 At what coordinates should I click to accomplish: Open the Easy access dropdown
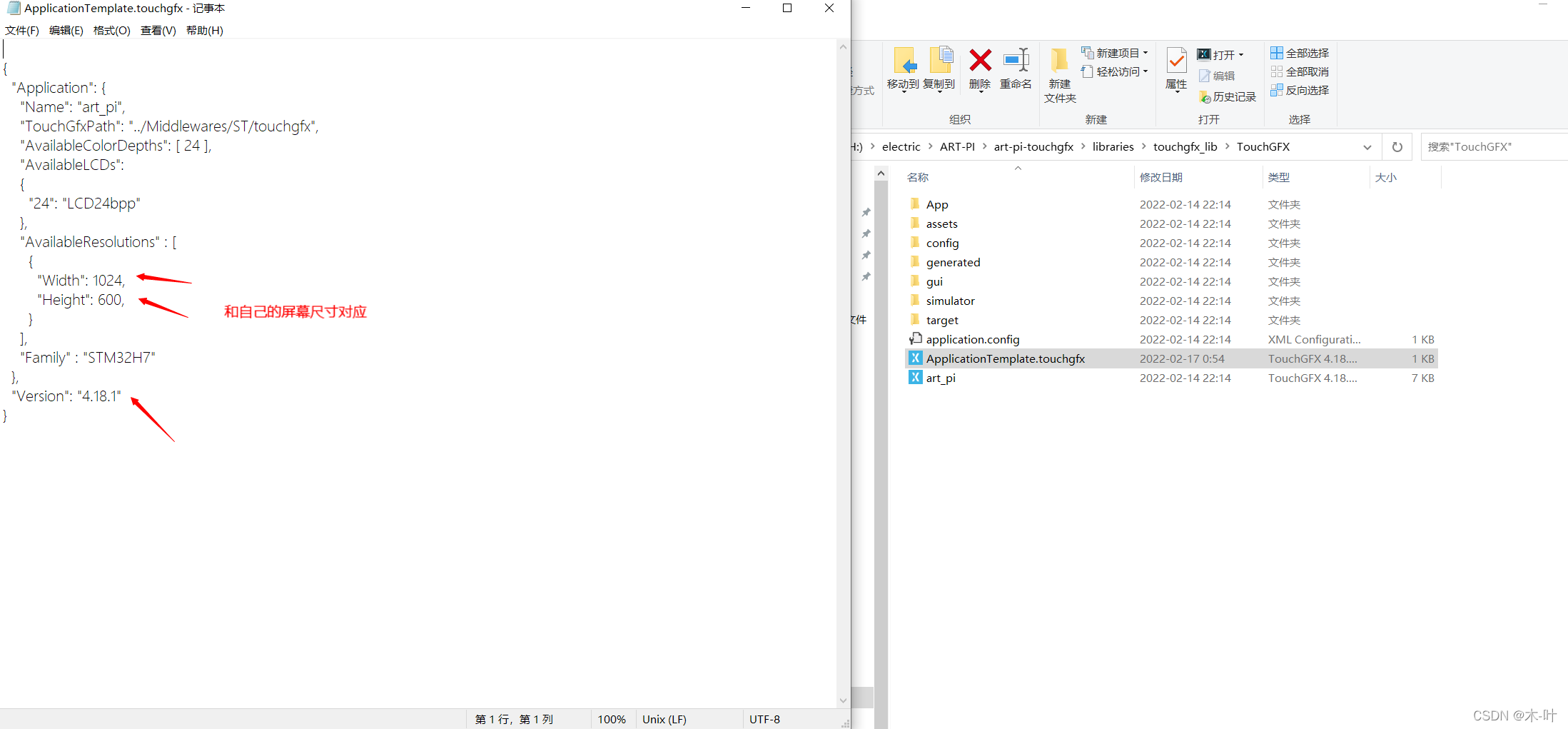pyautogui.click(x=1115, y=71)
